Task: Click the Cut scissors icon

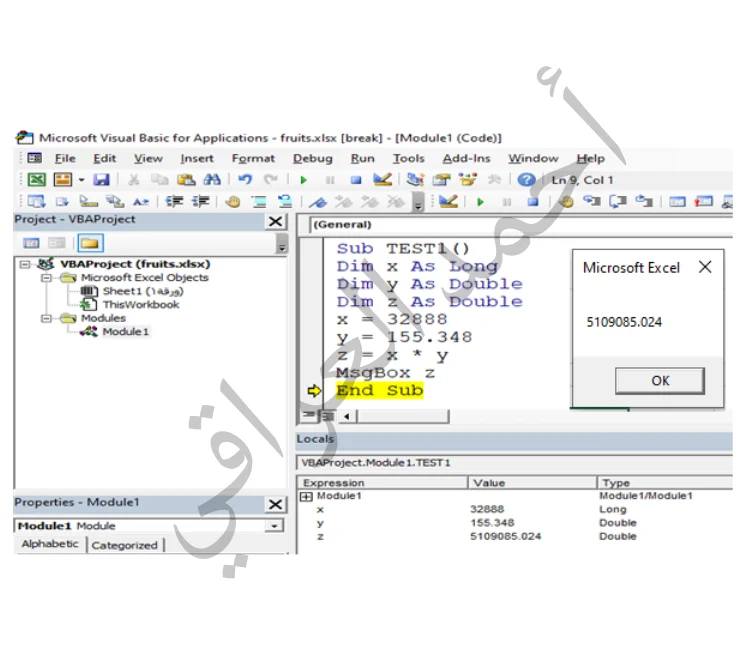Action: point(134,180)
